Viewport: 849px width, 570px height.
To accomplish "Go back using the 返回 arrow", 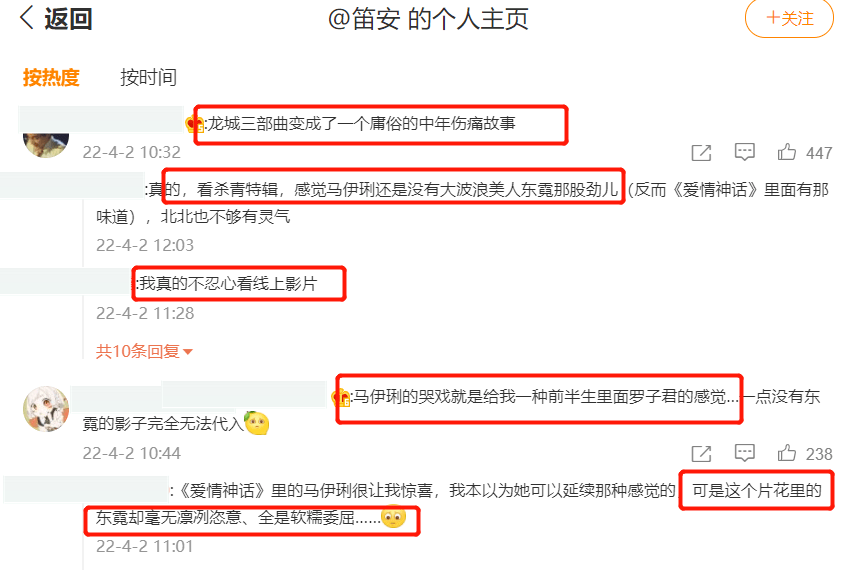I will coord(56,18).
